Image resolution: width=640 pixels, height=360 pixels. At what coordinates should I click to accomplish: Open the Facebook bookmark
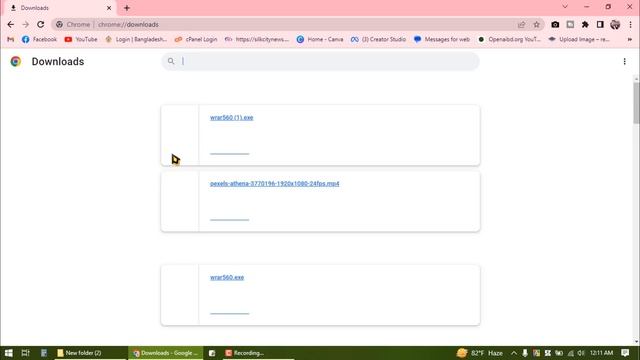point(39,39)
